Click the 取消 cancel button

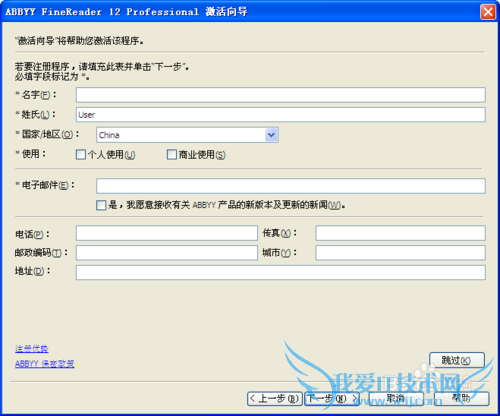coord(396,399)
